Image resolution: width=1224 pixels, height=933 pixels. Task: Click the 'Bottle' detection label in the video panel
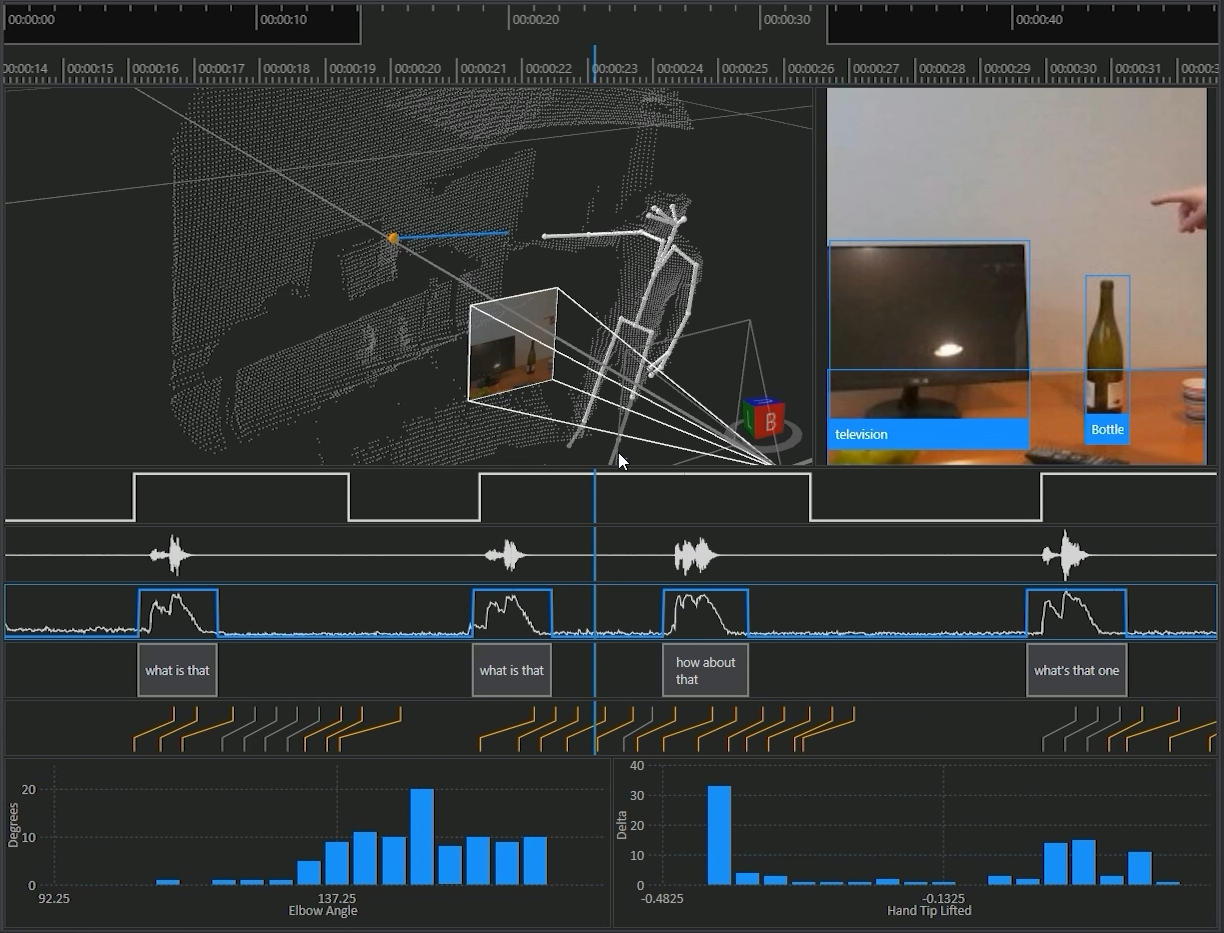1107,429
